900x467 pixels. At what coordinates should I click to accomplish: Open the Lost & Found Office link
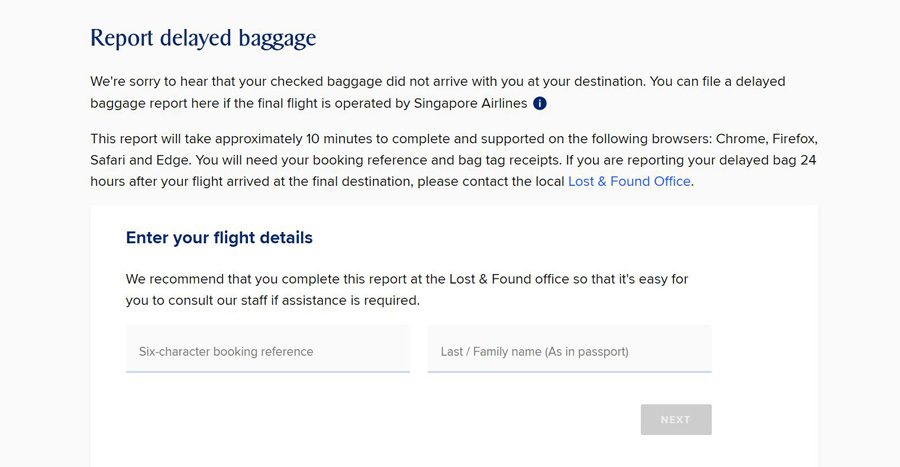629,181
